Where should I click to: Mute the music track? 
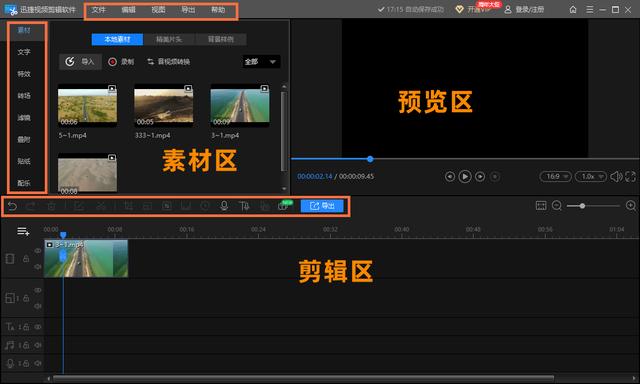point(38,345)
